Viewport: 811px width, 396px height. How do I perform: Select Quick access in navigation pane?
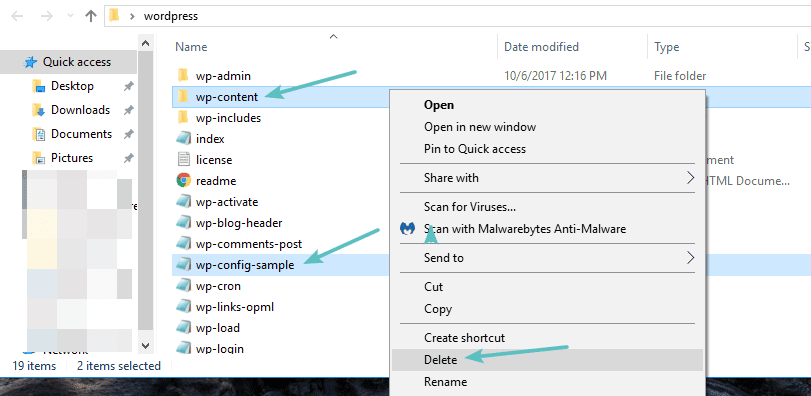coord(68,62)
